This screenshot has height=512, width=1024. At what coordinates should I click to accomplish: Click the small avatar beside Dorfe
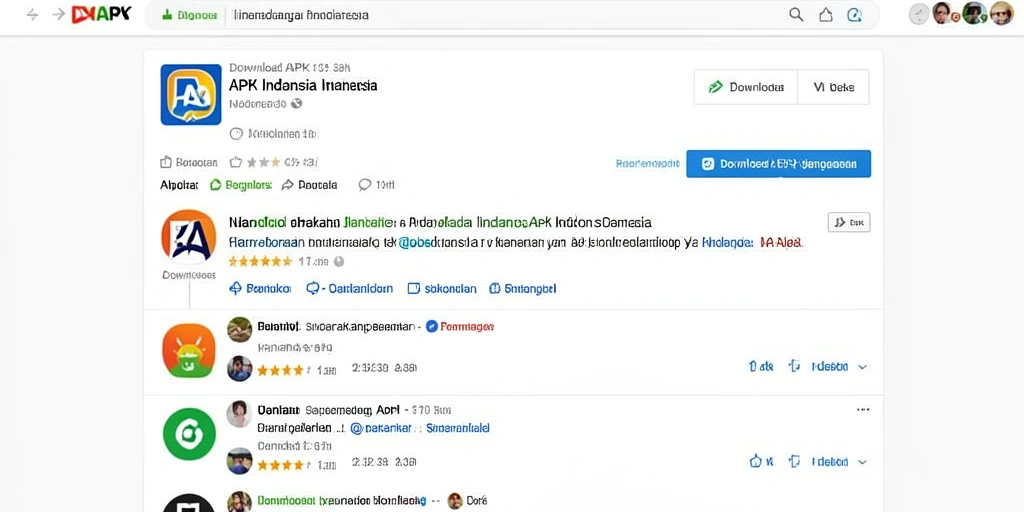pos(455,501)
